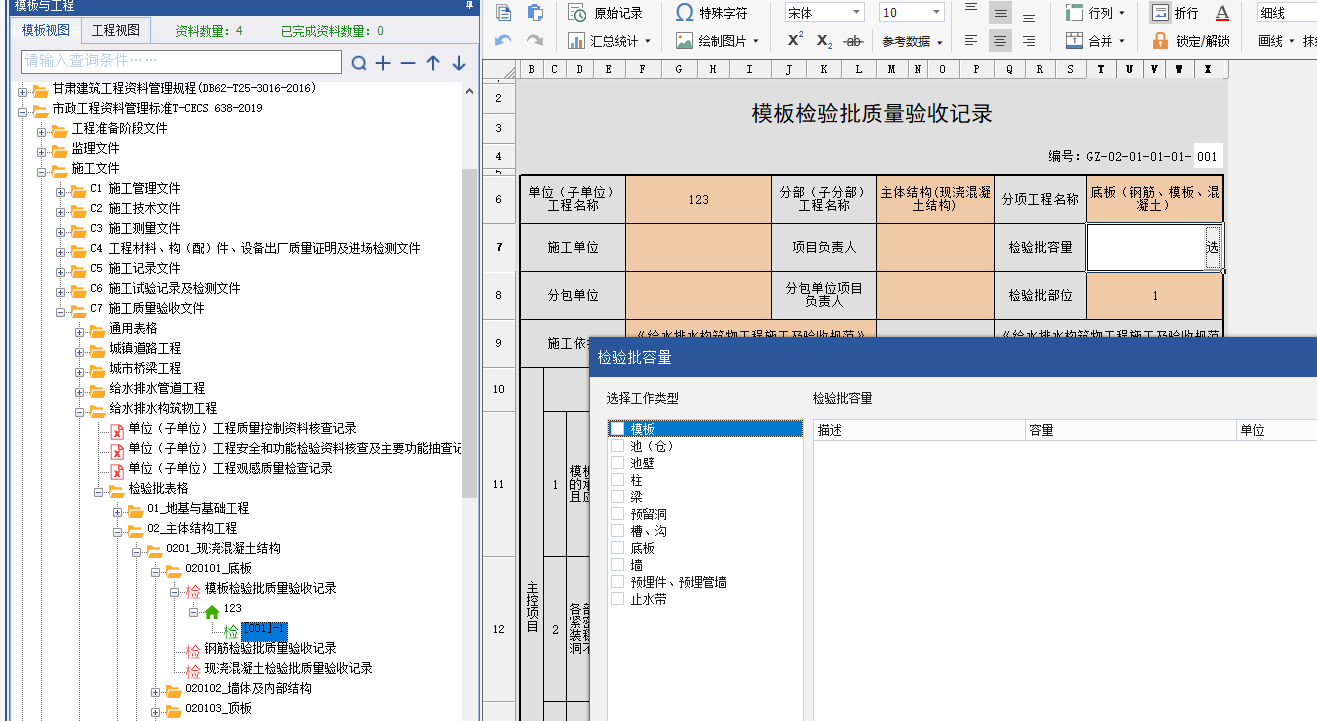Center text horizontally
Image resolution: width=1317 pixels, height=721 pixels.
pyautogui.click(x=1000, y=41)
